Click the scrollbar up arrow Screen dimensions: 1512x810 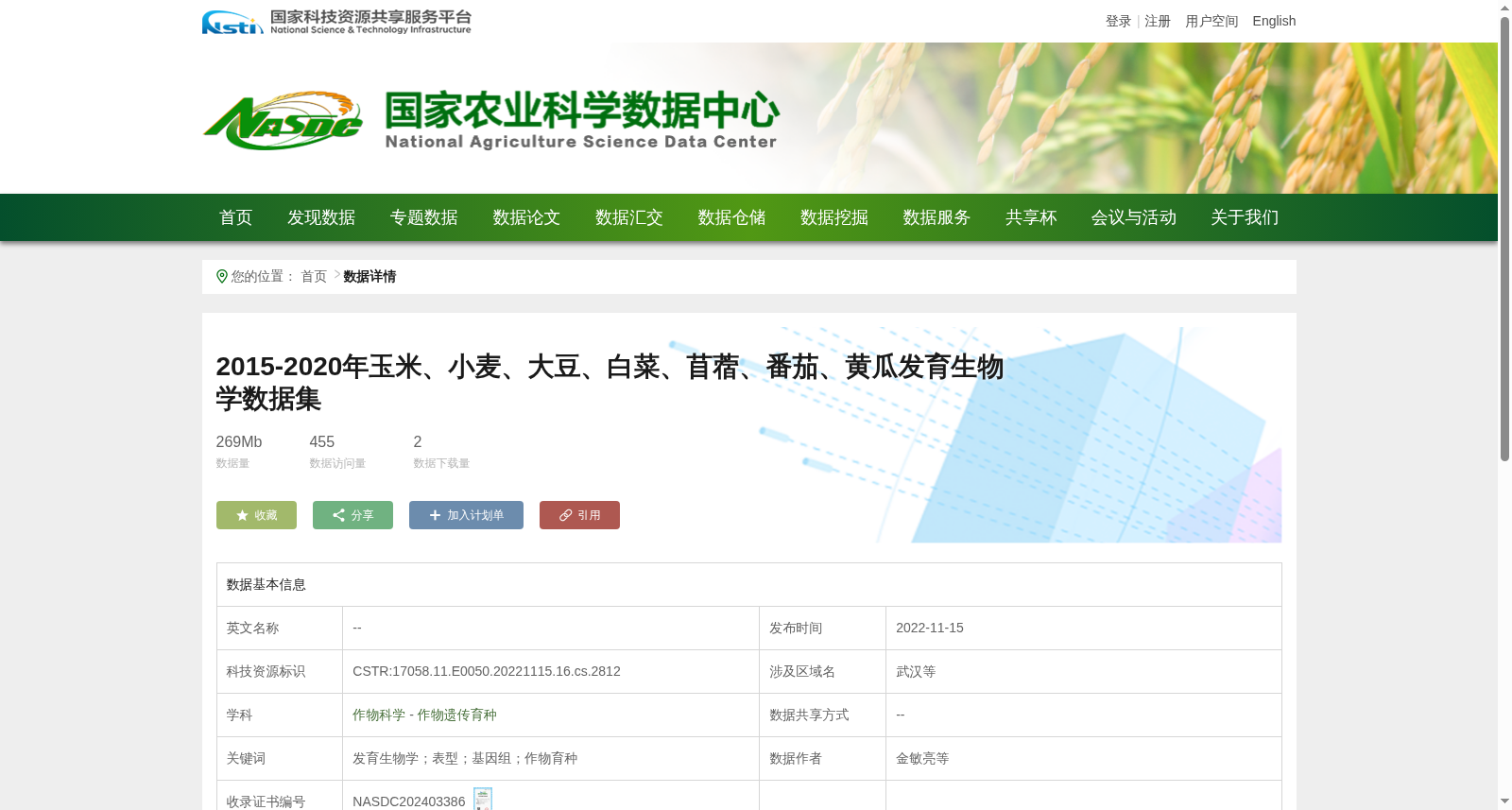coord(1504,8)
